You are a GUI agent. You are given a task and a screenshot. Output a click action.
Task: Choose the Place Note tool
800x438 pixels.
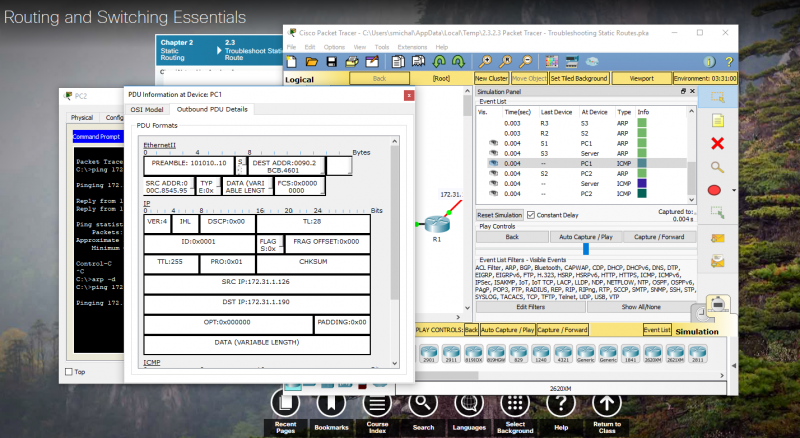[718, 120]
